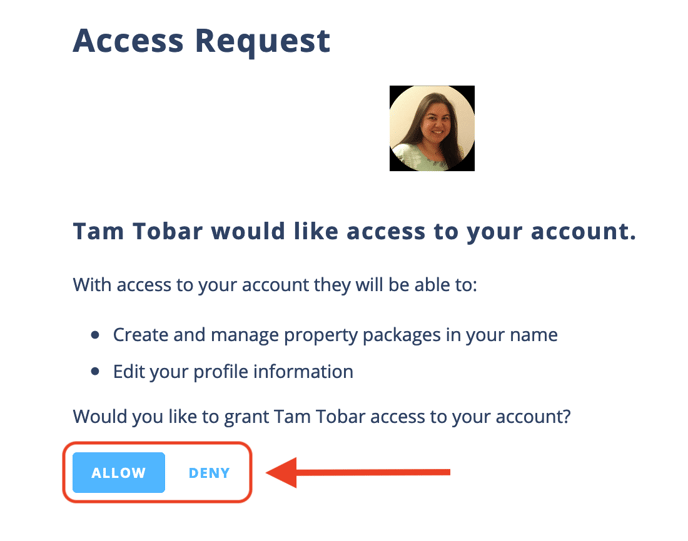This screenshot has width=688, height=541.
Task: Click the name Tam Tobar in the bold heading
Action: 138,231
